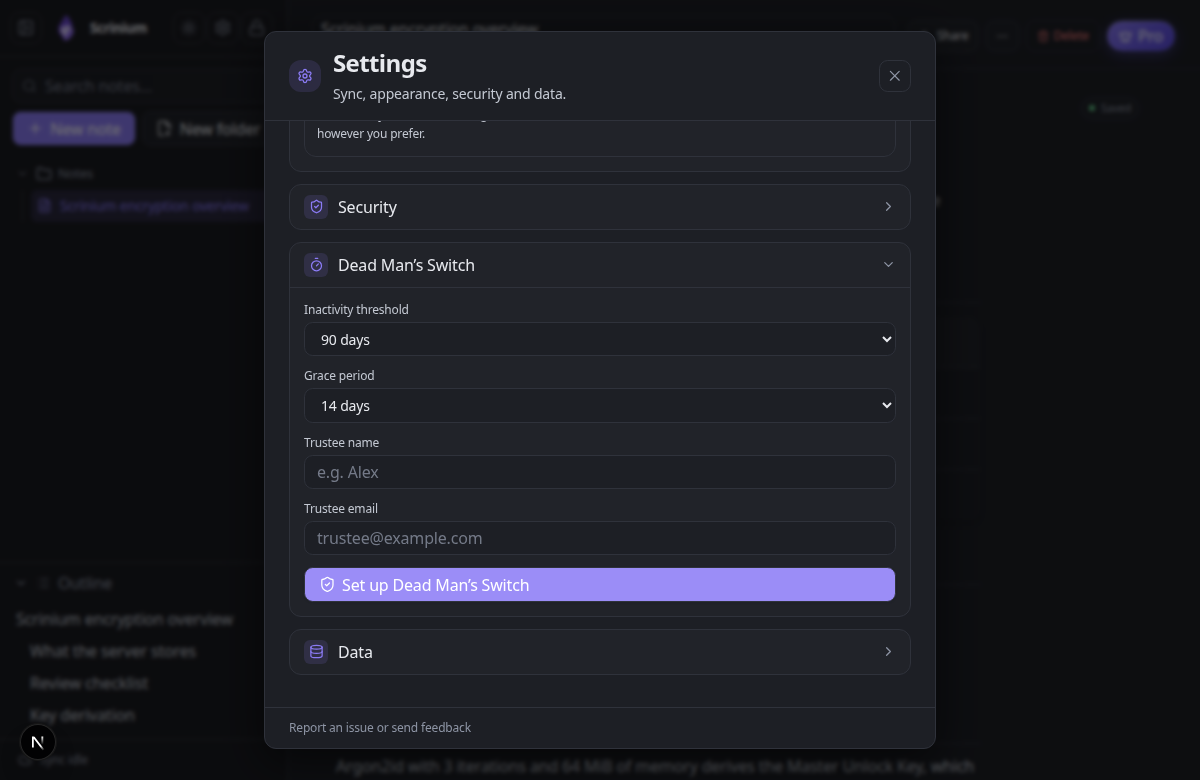This screenshot has width=1200, height=780.
Task: Click the Dead Man's Switch section title
Action: pyautogui.click(x=406, y=265)
